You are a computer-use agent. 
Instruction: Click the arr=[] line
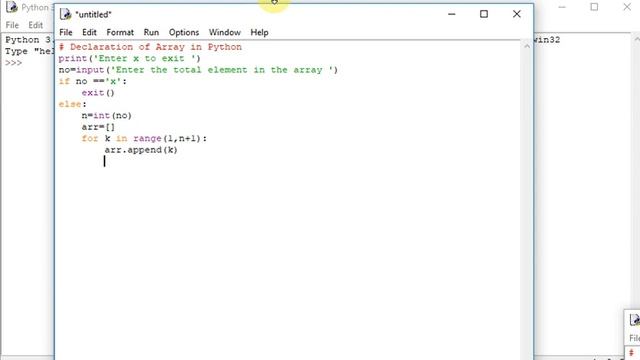click(98, 127)
